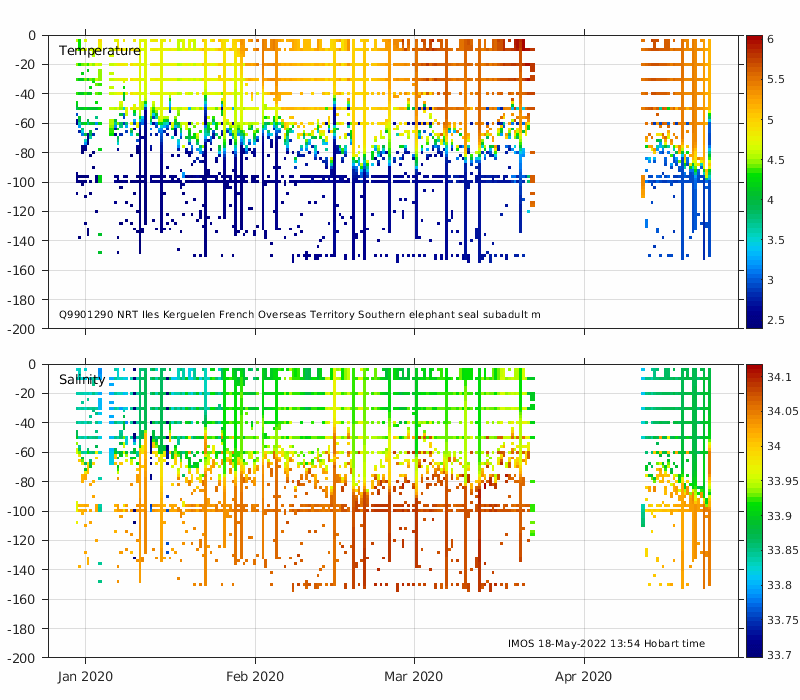Click the 5.5 label on temperature colorbar

(x=776, y=79)
